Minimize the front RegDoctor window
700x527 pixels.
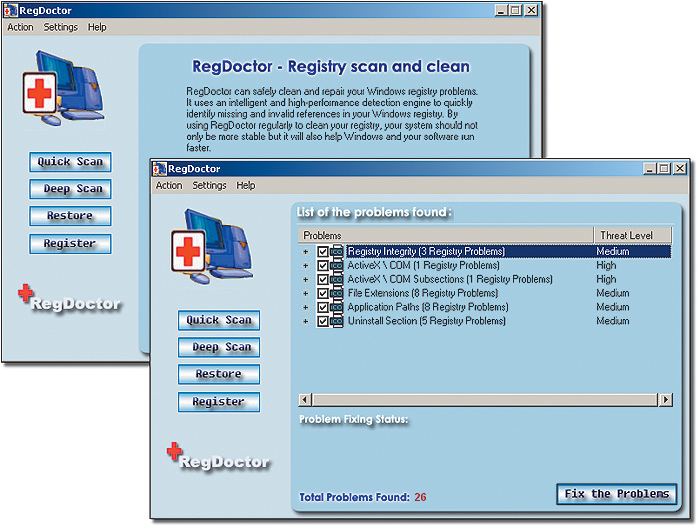[650, 168]
